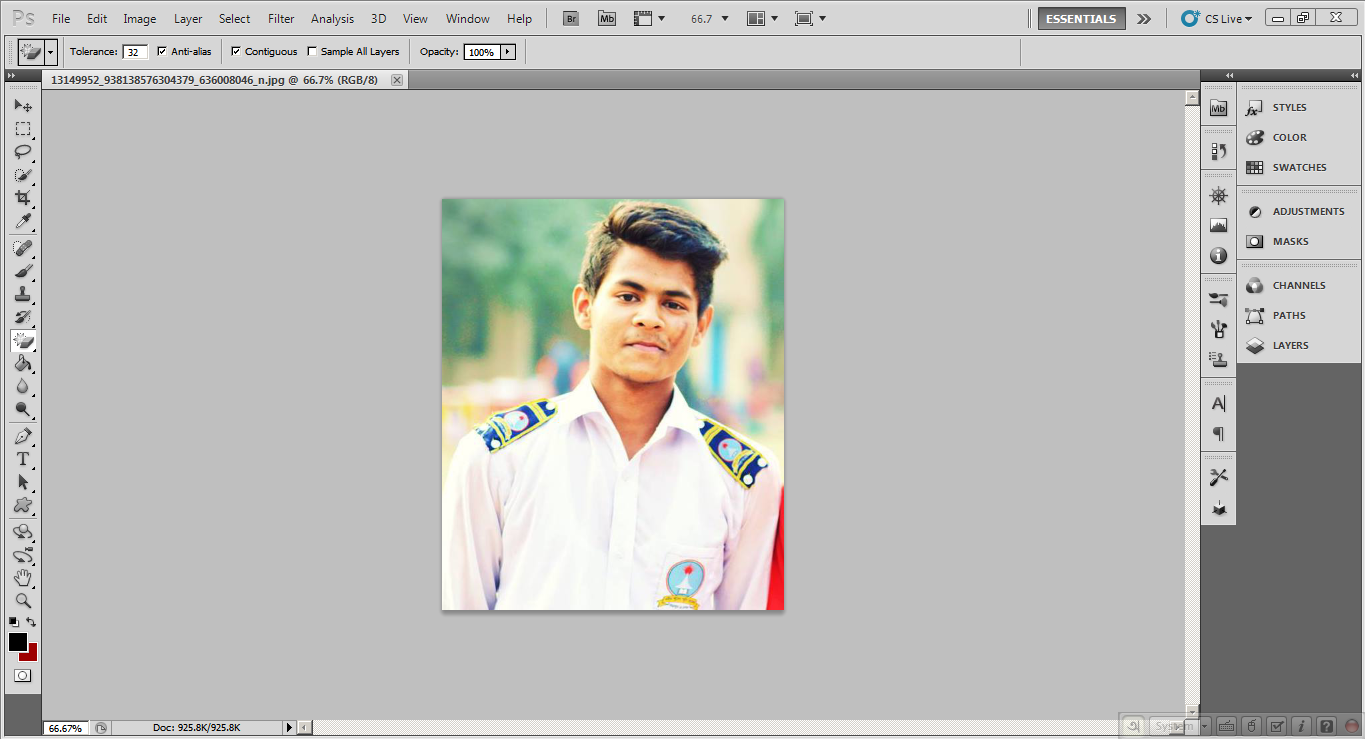1365x739 pixels.
Task: Set the black foreground color swatch
Action: pos(17,642)
